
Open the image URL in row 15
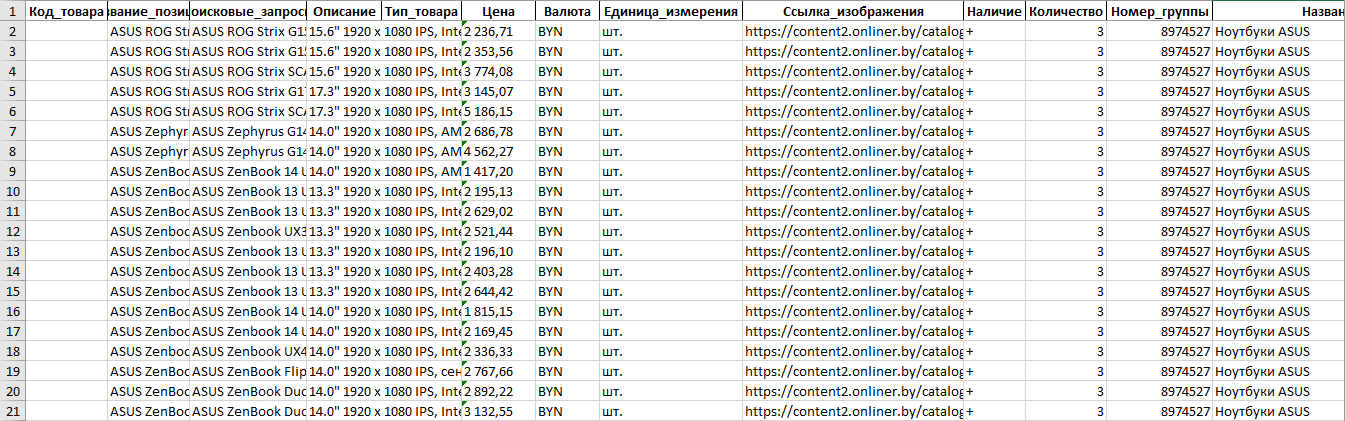(x=853, y=291)
